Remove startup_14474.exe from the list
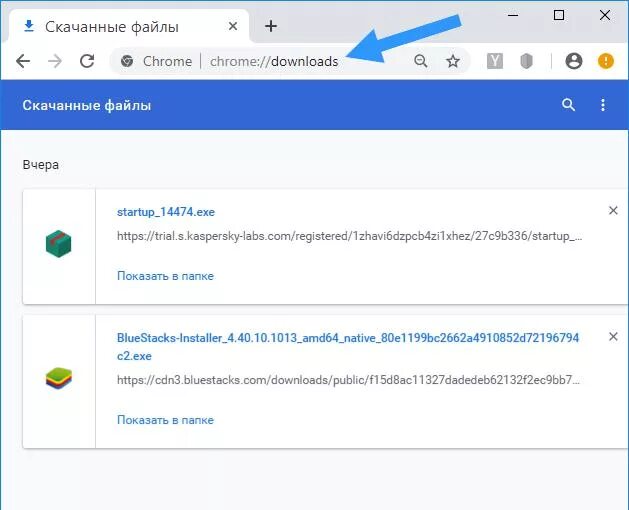This screenshot has width=629, height=510. pos(613,210)
